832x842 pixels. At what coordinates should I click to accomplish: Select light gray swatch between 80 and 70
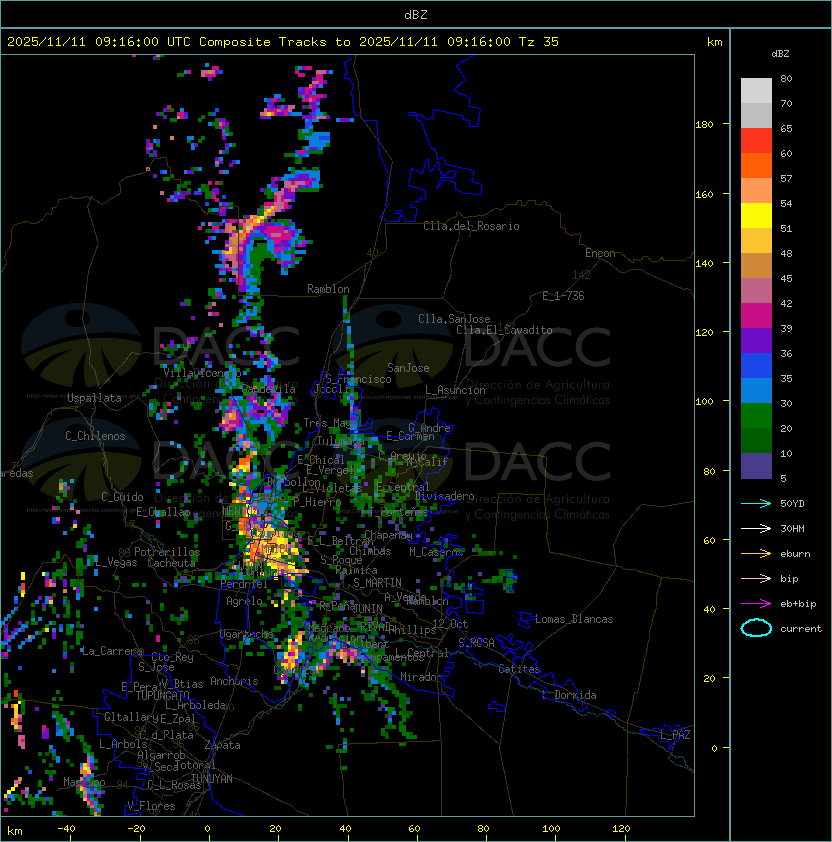pos(756,90)
